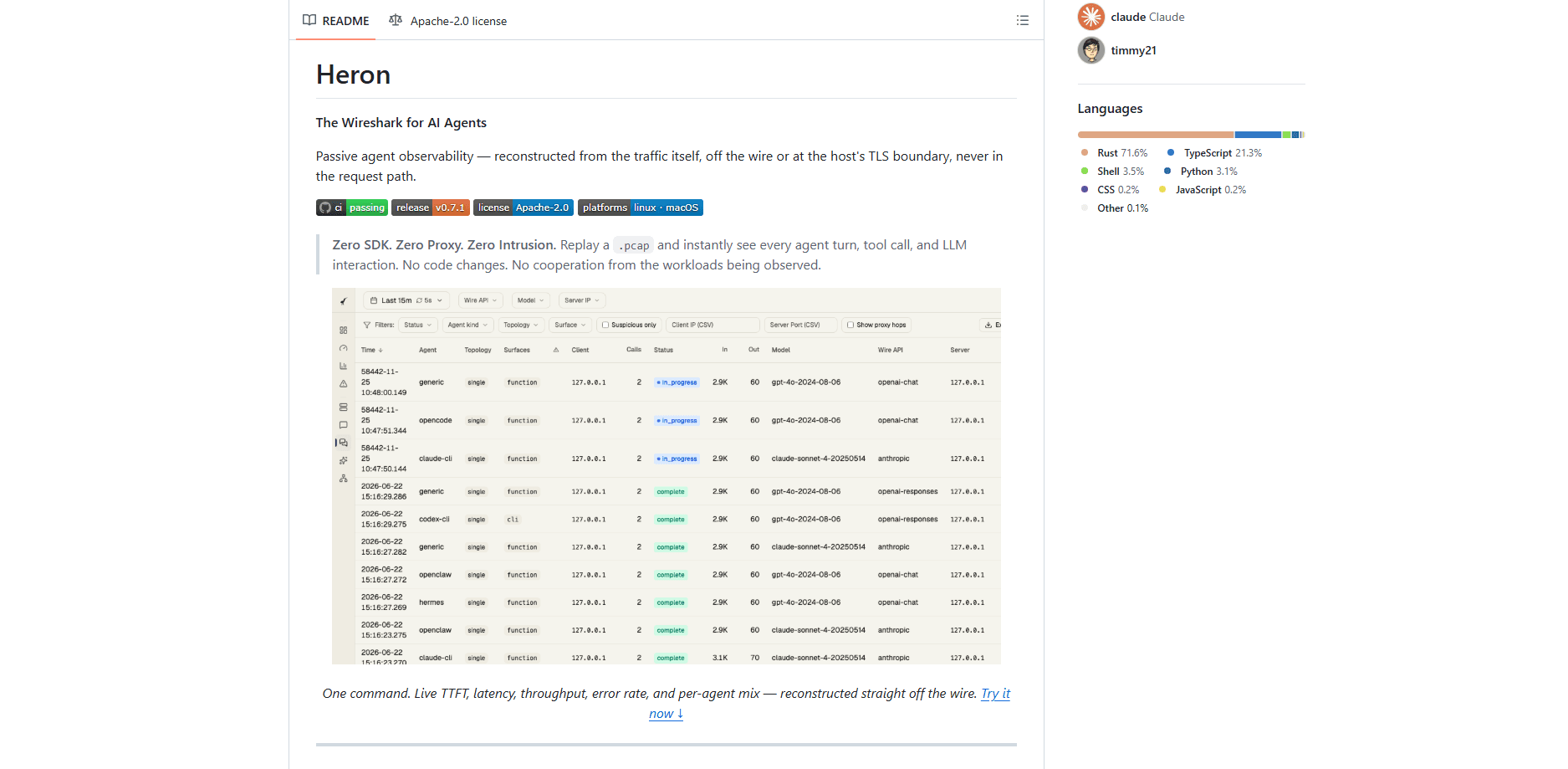Open the Wire API filter dropdown
The width and height of the screenshot is (1568, 769).
tap(480, 300)
